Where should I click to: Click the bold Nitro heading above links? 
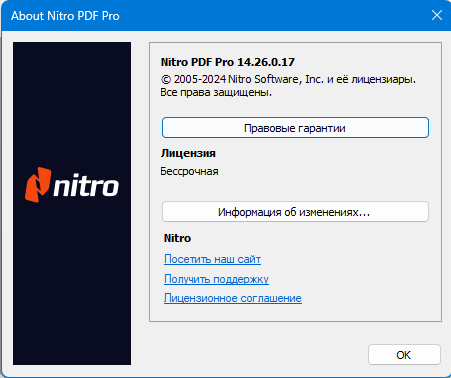point(177,238)
